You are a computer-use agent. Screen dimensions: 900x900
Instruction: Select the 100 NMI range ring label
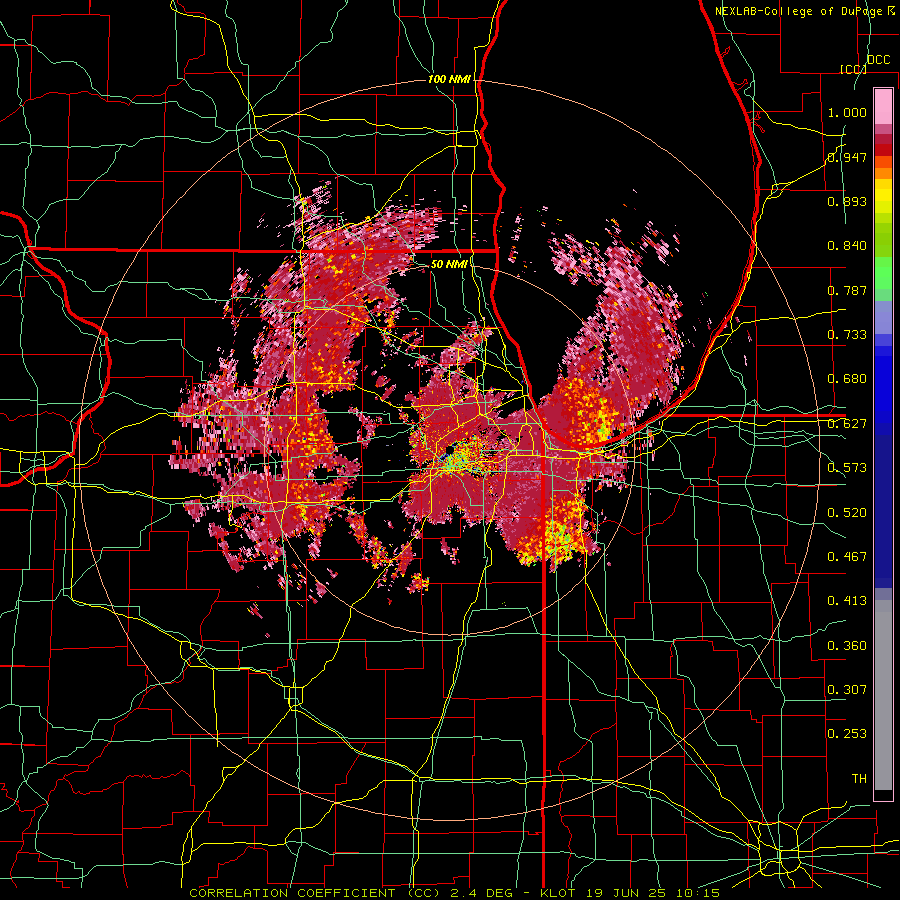[449, 79]
